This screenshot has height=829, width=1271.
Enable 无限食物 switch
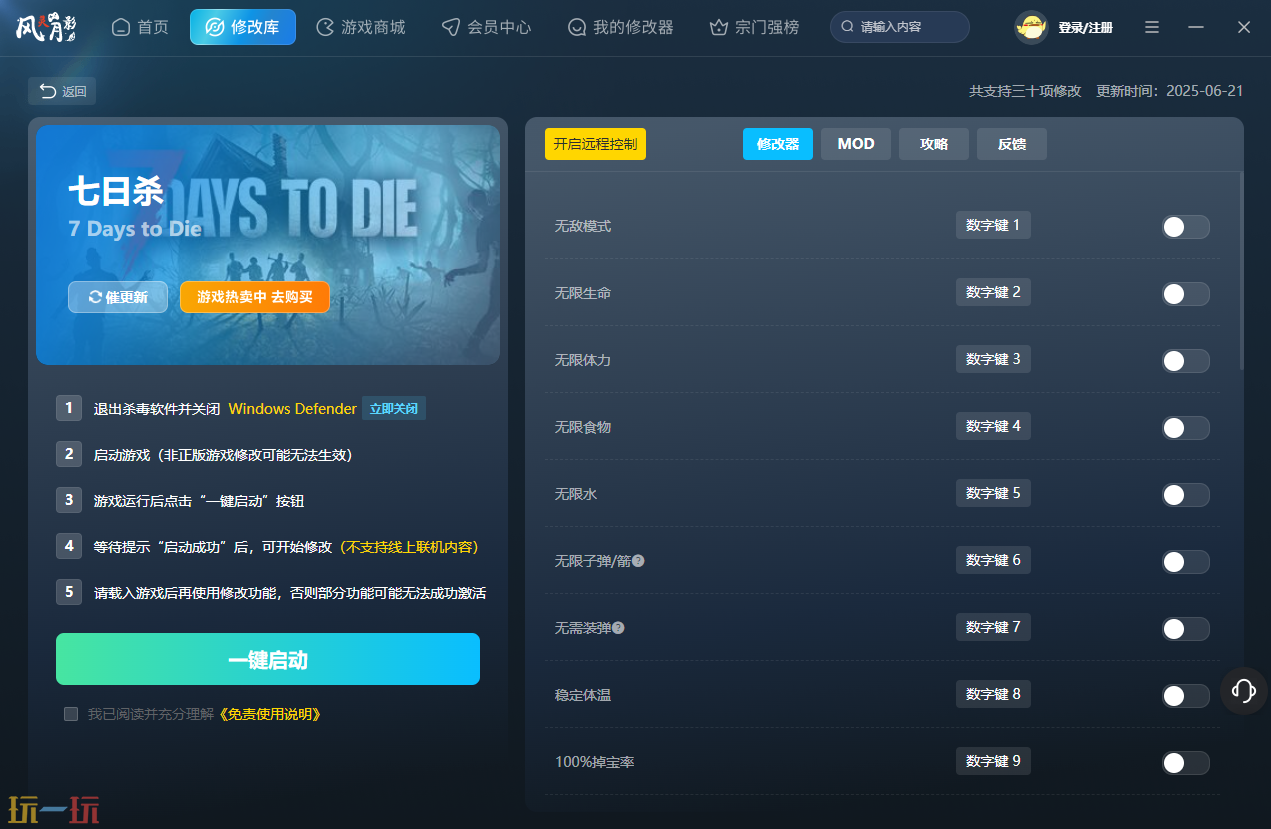(1185, 428)
